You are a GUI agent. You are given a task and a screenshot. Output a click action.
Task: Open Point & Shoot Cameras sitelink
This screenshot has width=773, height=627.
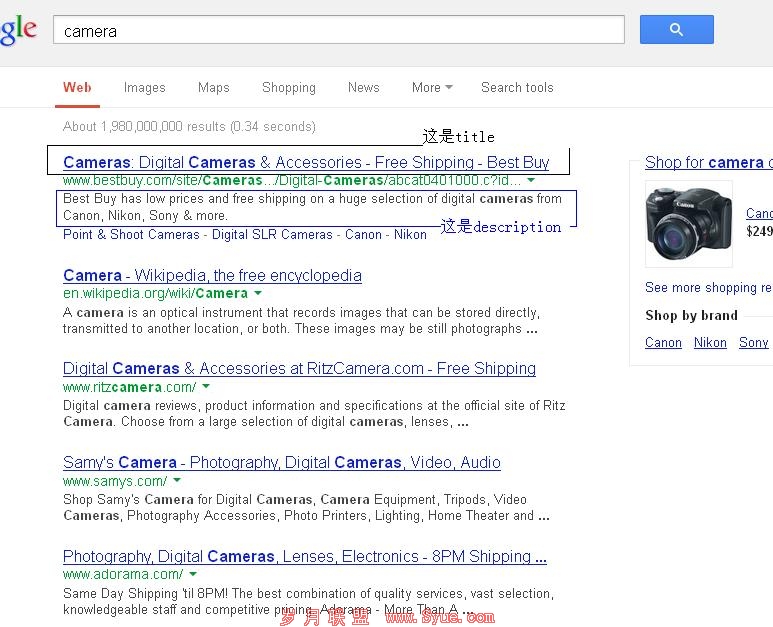(131, 235)
